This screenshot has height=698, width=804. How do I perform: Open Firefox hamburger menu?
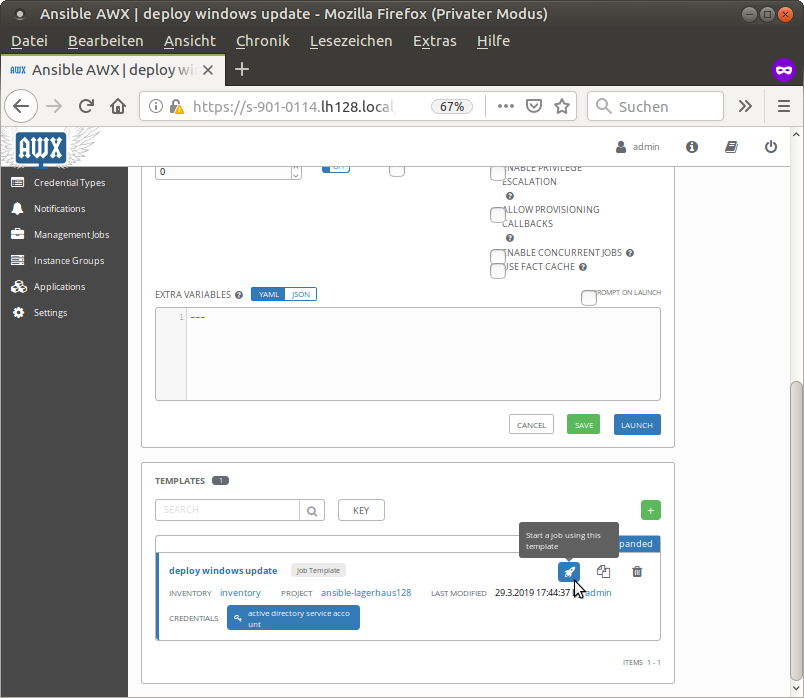pyautogui.click(x=783, y=106)
